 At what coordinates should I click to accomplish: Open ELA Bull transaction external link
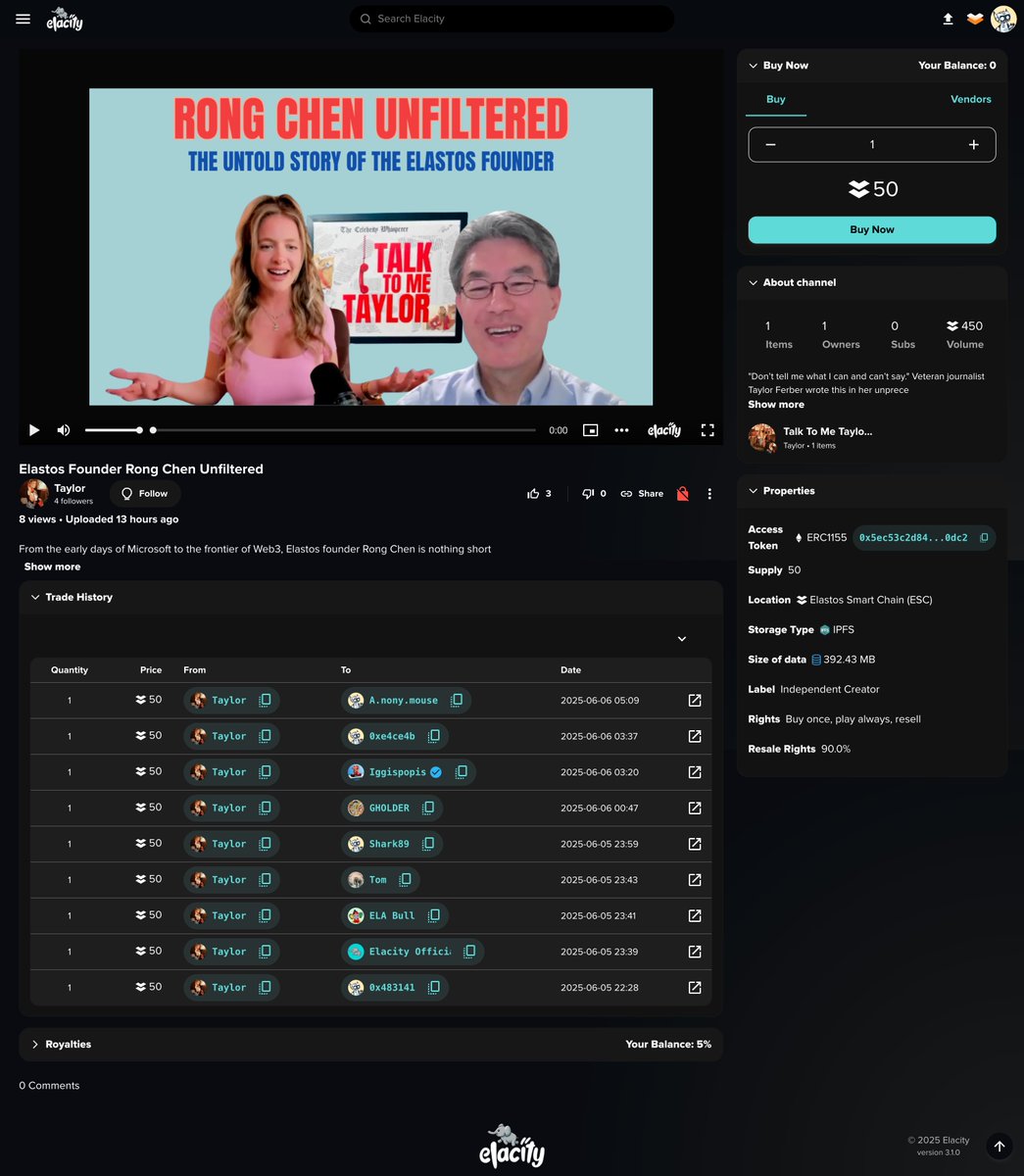coord(695,915)
